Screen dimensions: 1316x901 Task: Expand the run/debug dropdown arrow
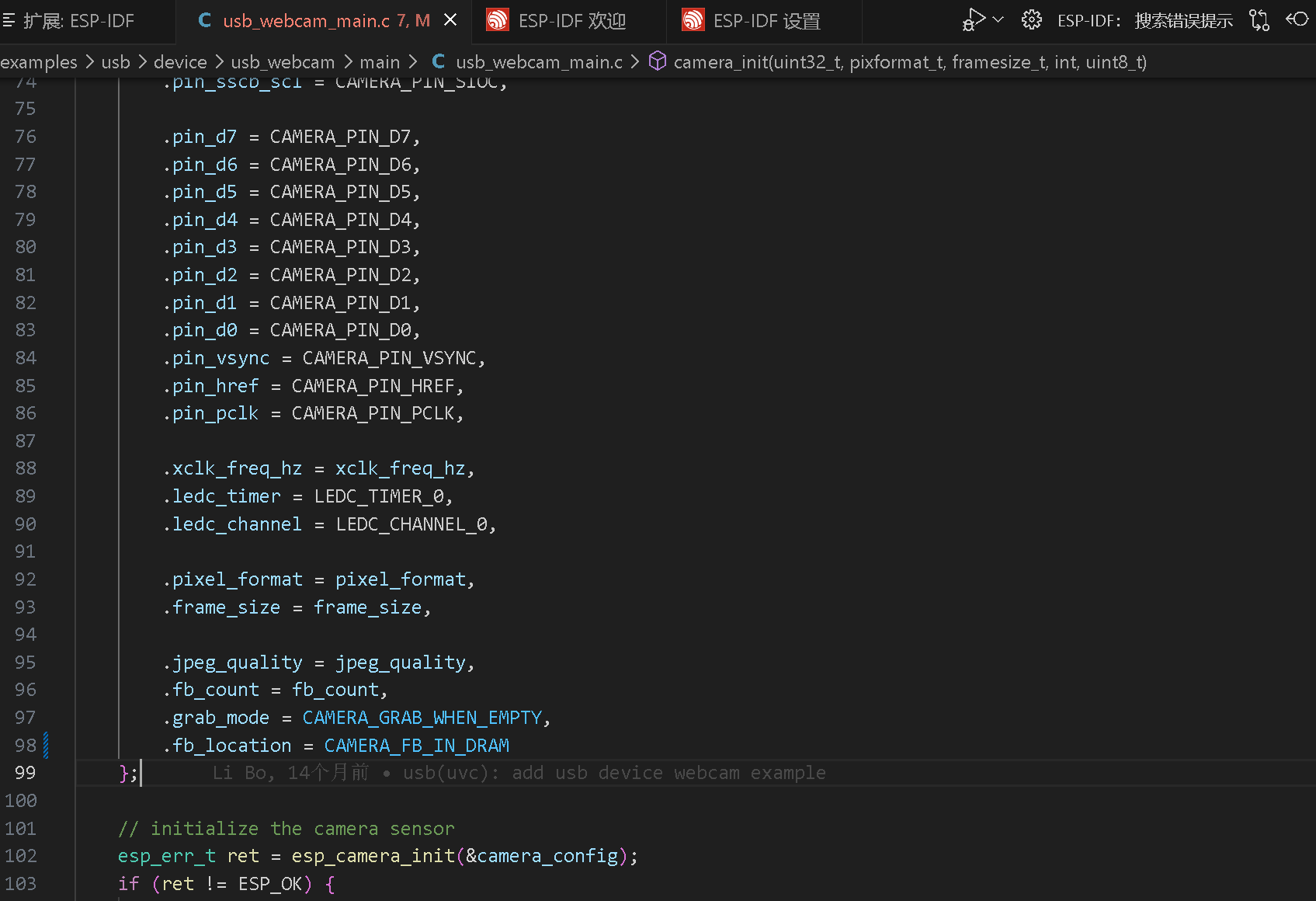tap(998, 20)
